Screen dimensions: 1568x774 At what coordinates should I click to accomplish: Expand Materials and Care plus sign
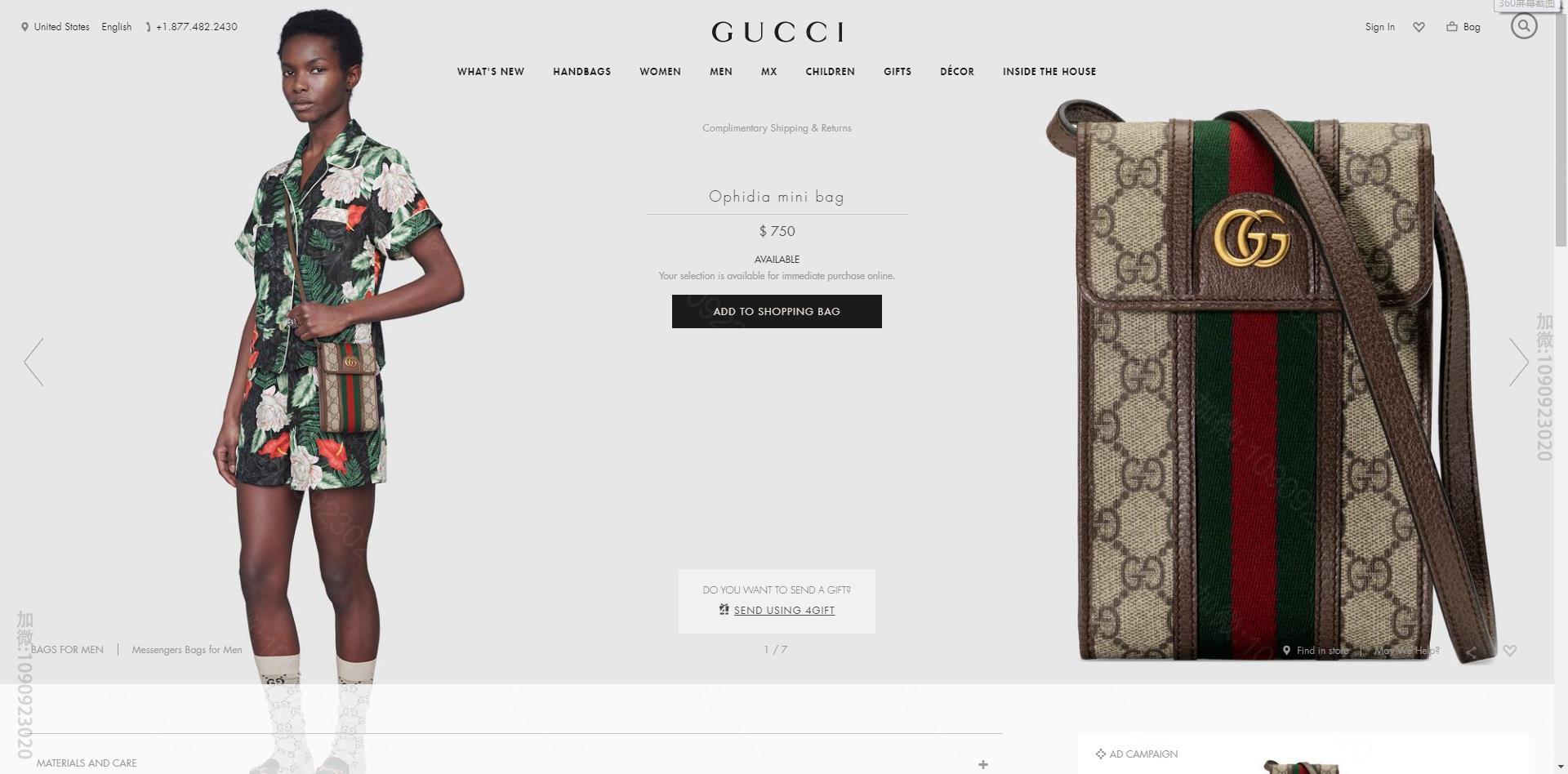point(983,765)
